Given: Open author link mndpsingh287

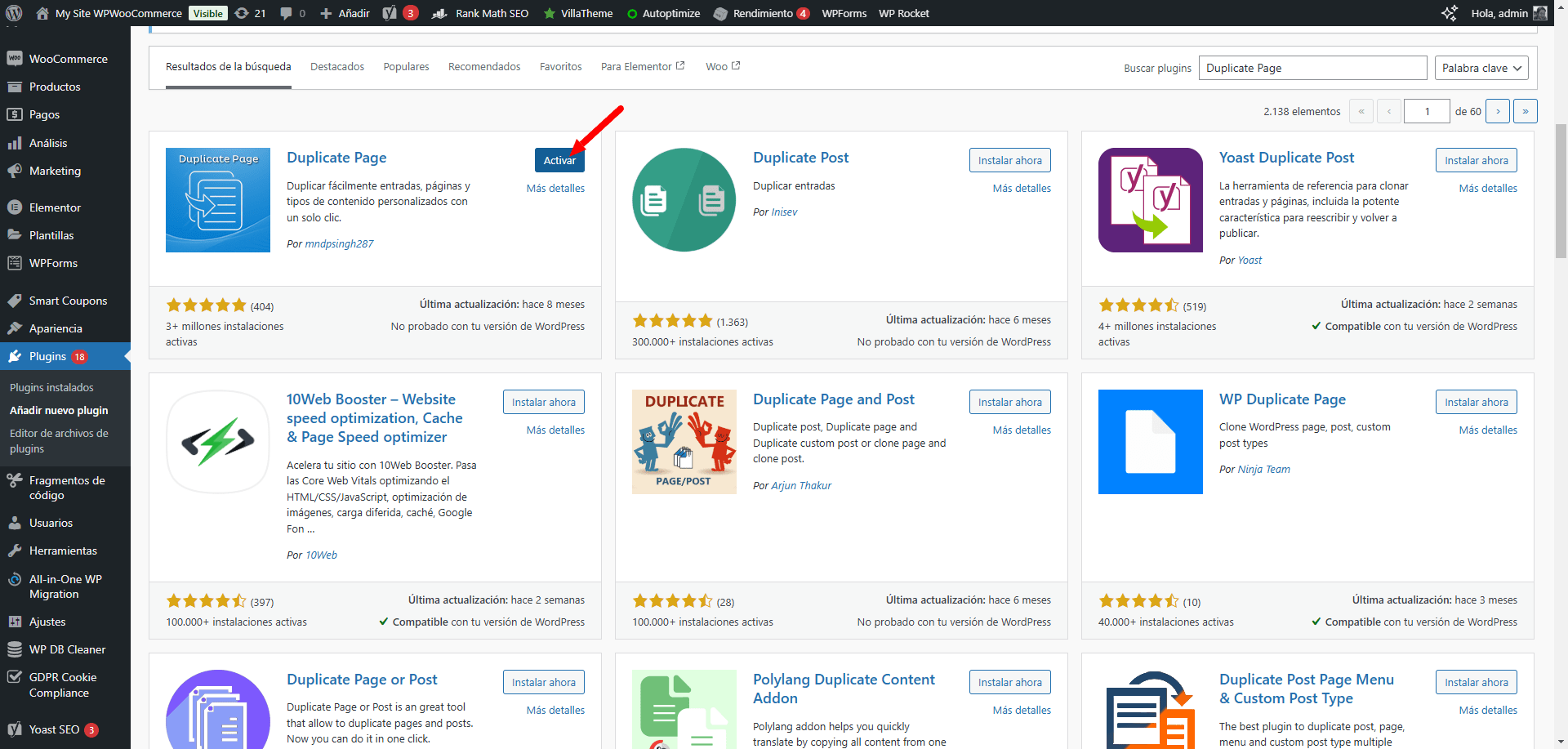Looking at the screenshot, I should [339, 243].
